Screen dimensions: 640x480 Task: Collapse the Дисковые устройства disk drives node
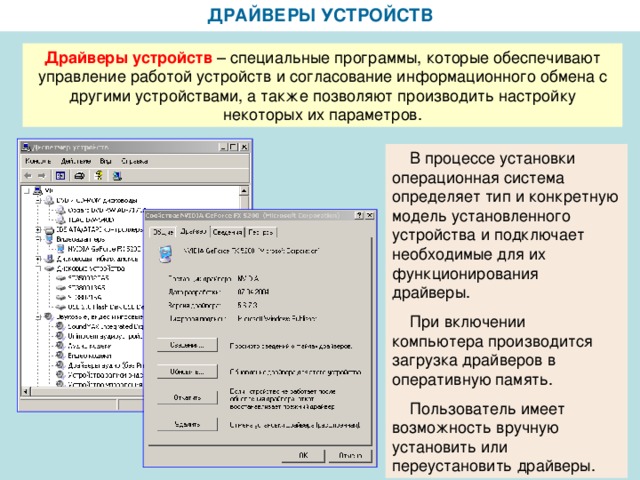38,269
